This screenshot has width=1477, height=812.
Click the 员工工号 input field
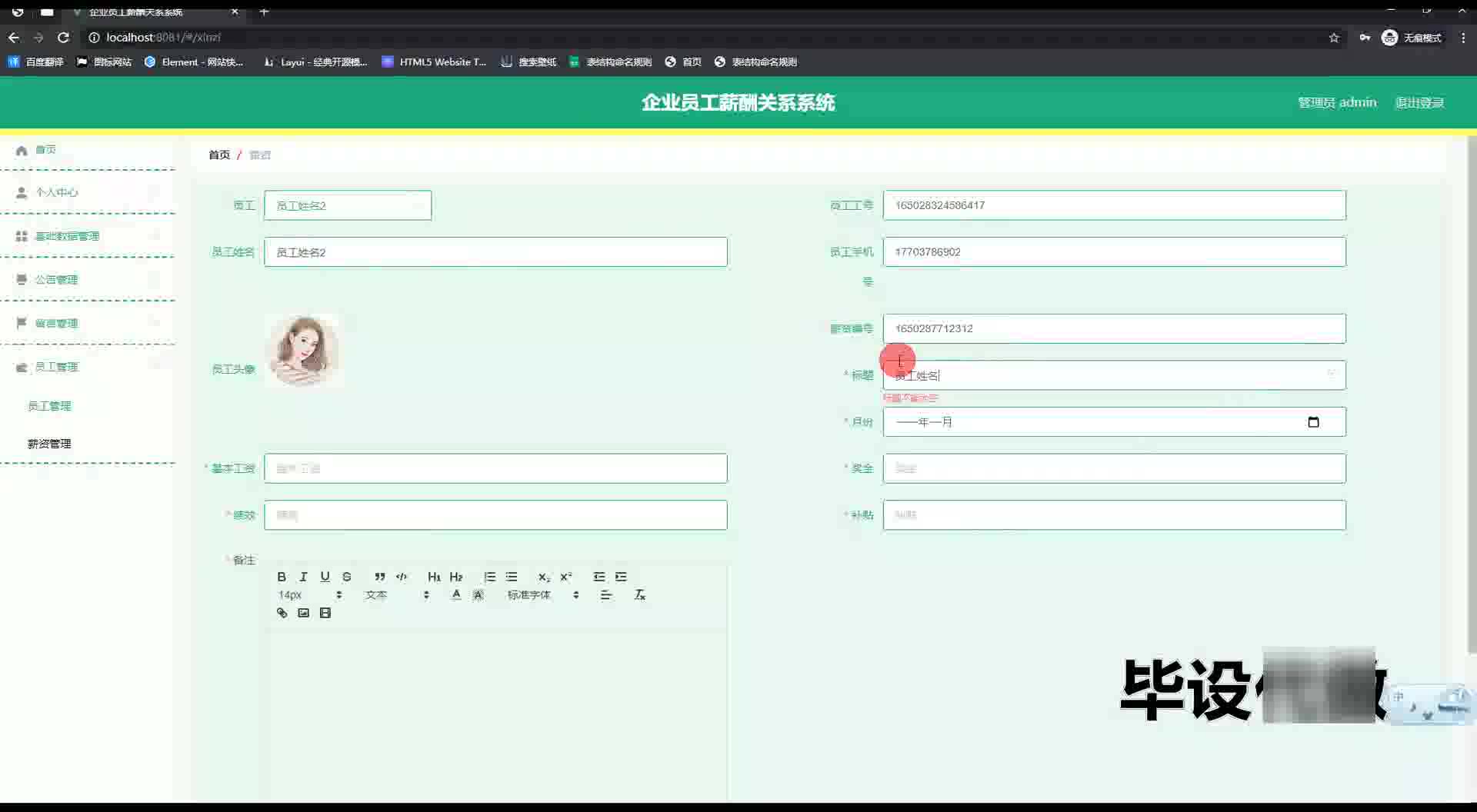1114,205
